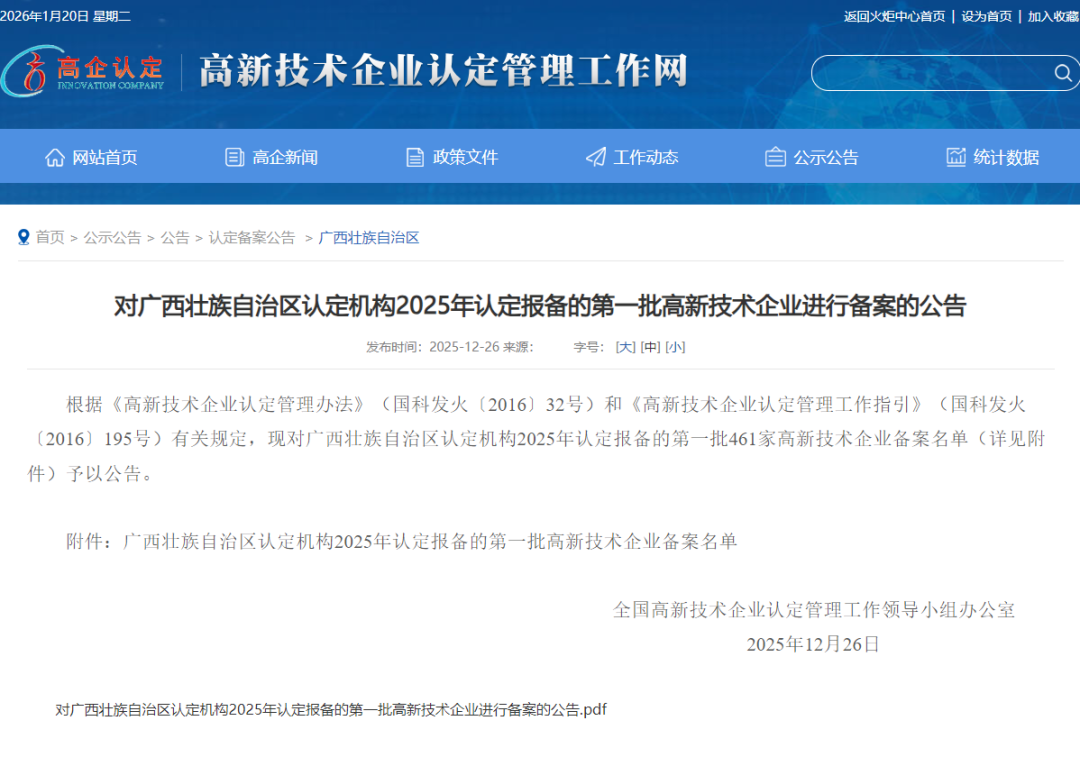Go to 认定备案公告 in breadcrumb

[252, 237]
